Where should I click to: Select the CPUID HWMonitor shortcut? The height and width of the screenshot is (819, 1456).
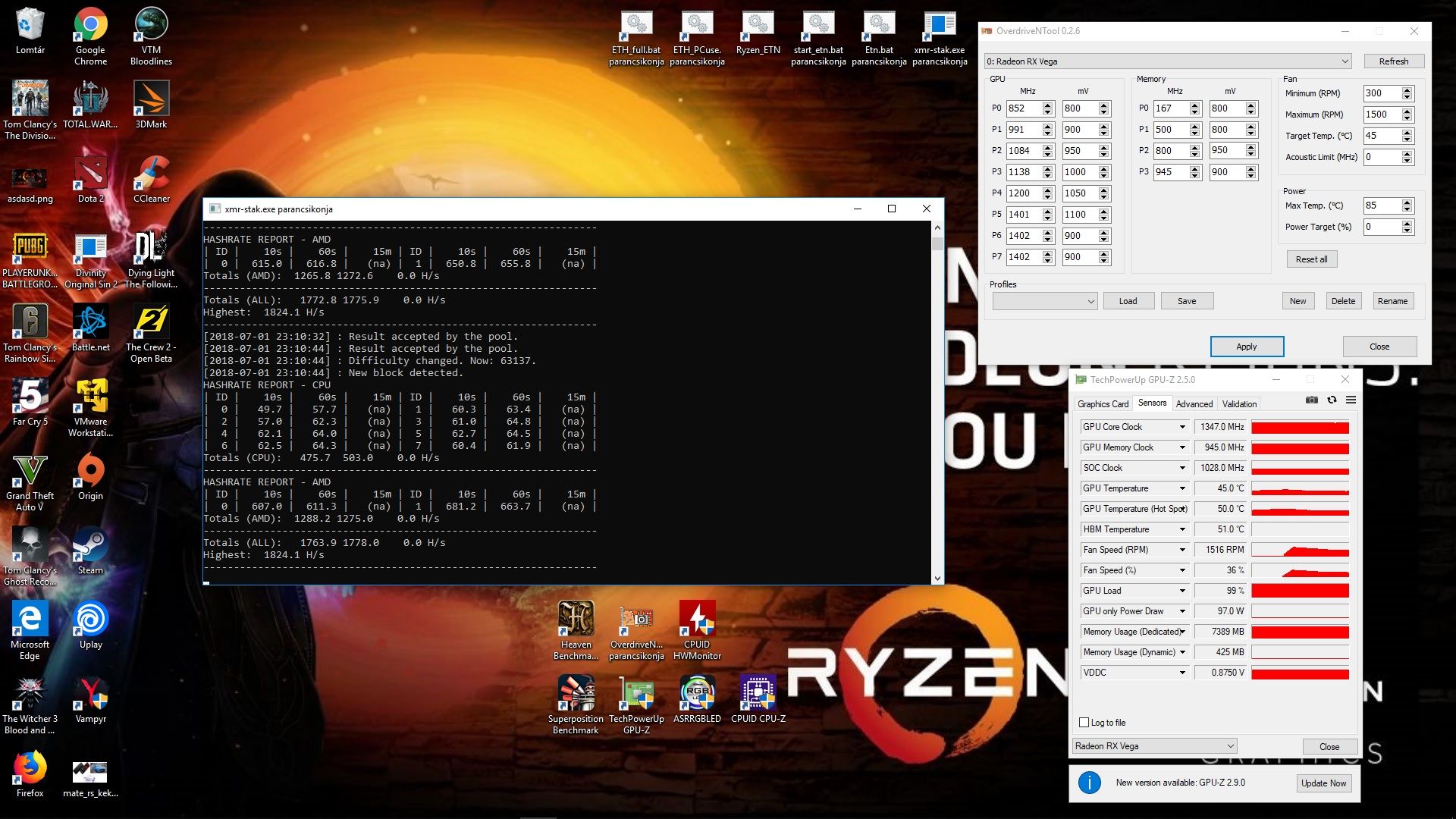(x=697, y=631)
